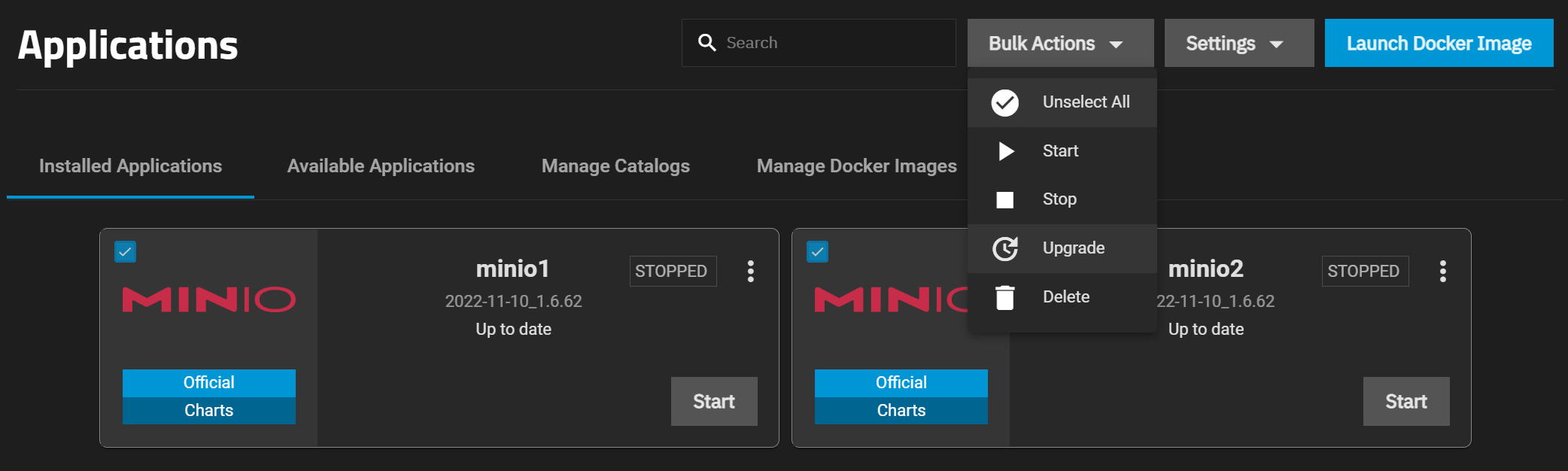Choose Start from Bulk Actions menu
Viewport: 1568px width, 471px height.
coord(1062,151)
